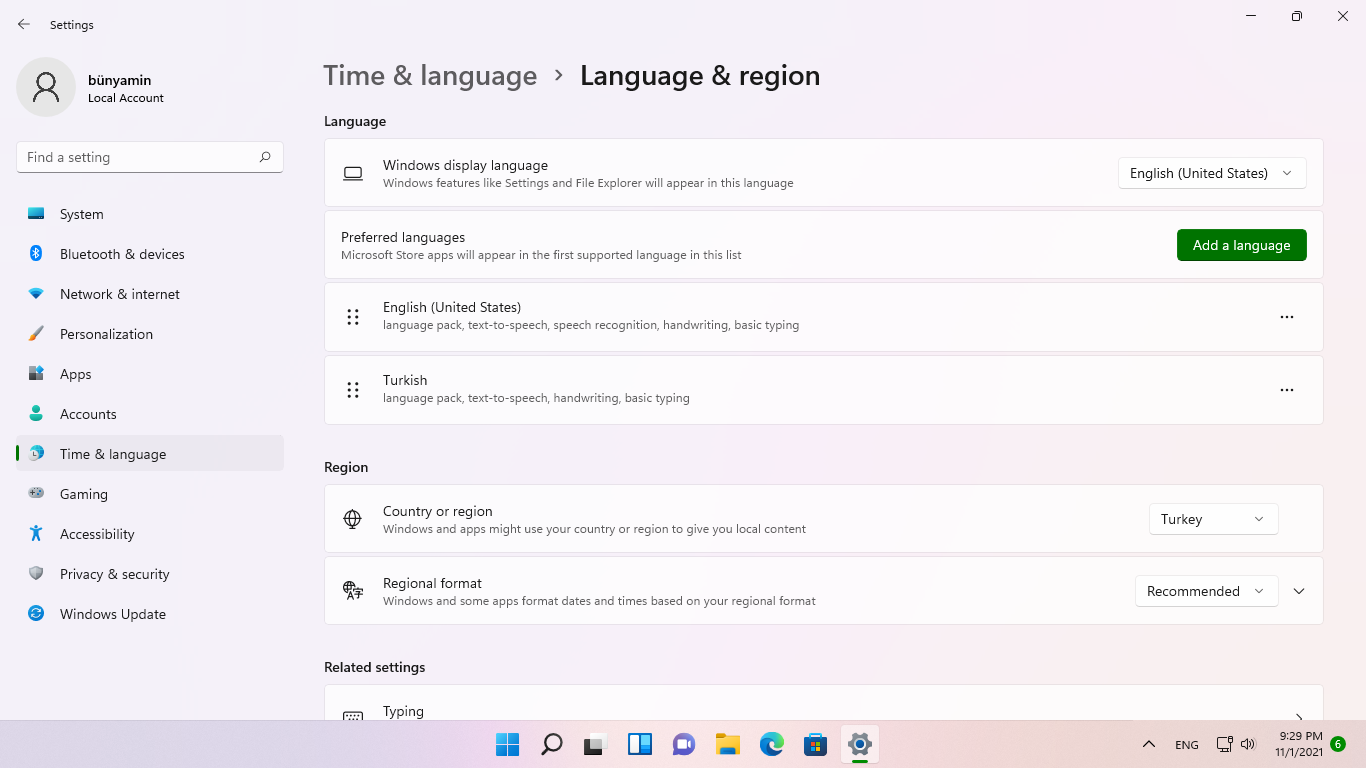This screenshot has height=768, width=1366.
Task: Open Gaming settings
Action: pos(150,494)
